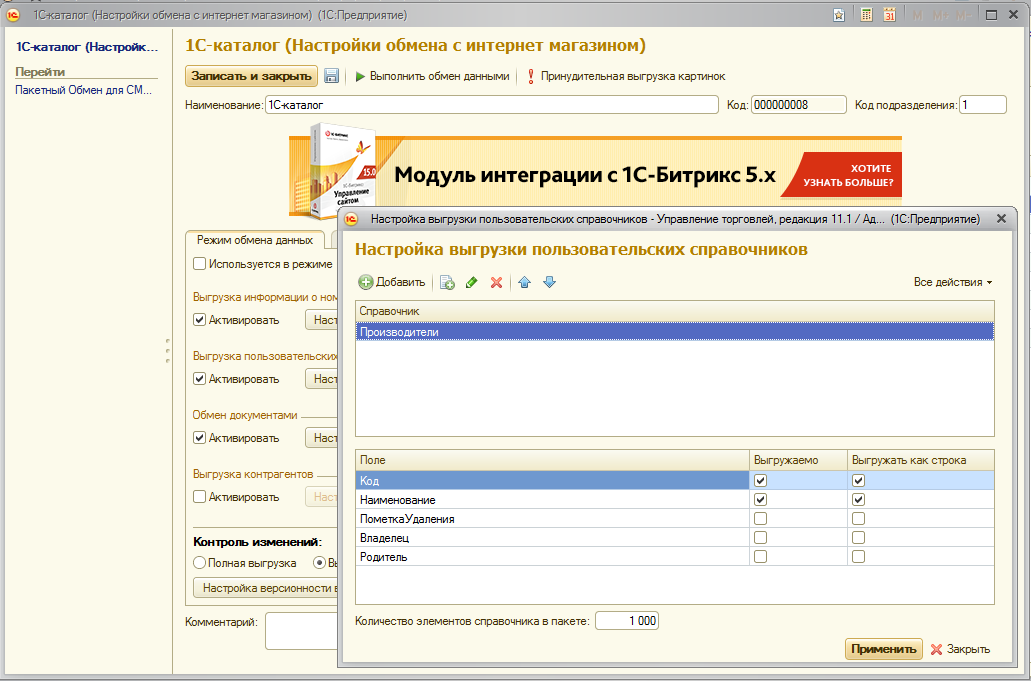
Task: Click the green pencil edit icon
Action: (472, 283)
